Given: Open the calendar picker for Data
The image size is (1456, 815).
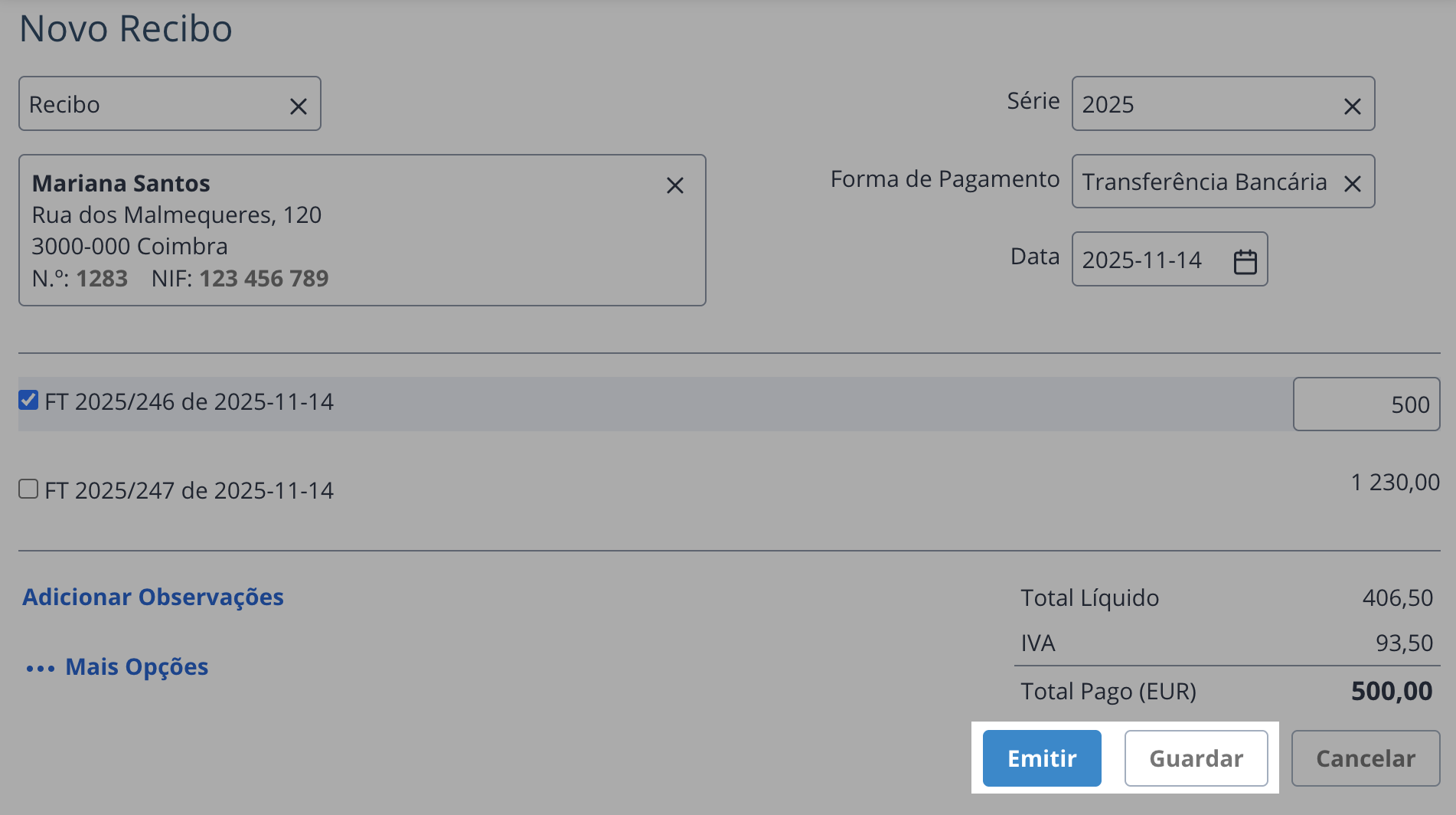Looking at the screenshot, I should click(x=1246, y=260).
